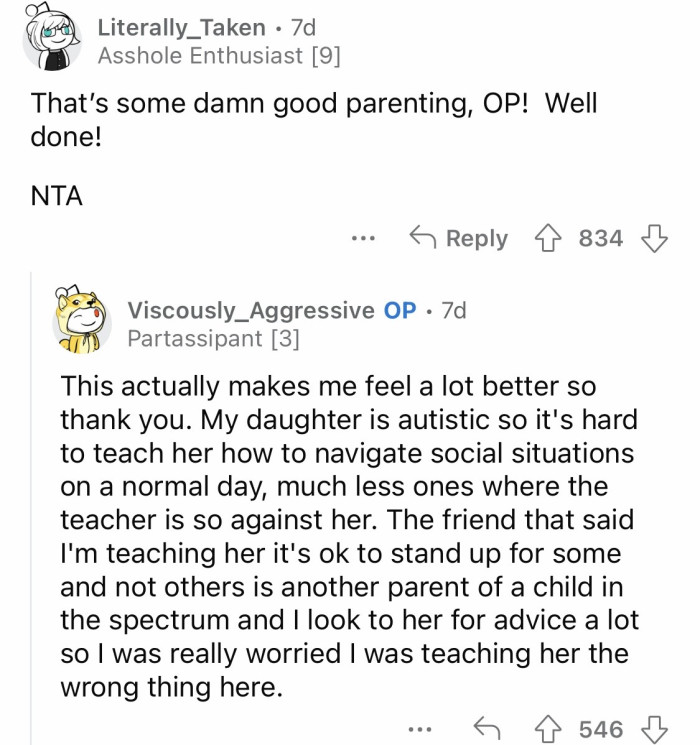
Task: Select the Asshole Enthusiast [9] flair
Action: click(x=219, y=56)
